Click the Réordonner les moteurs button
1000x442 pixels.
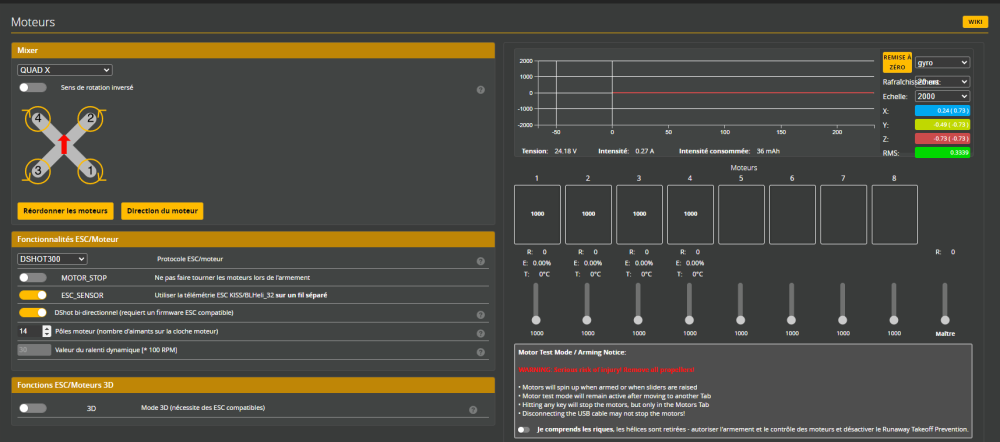pyautogui.click(x=65, y=211)
